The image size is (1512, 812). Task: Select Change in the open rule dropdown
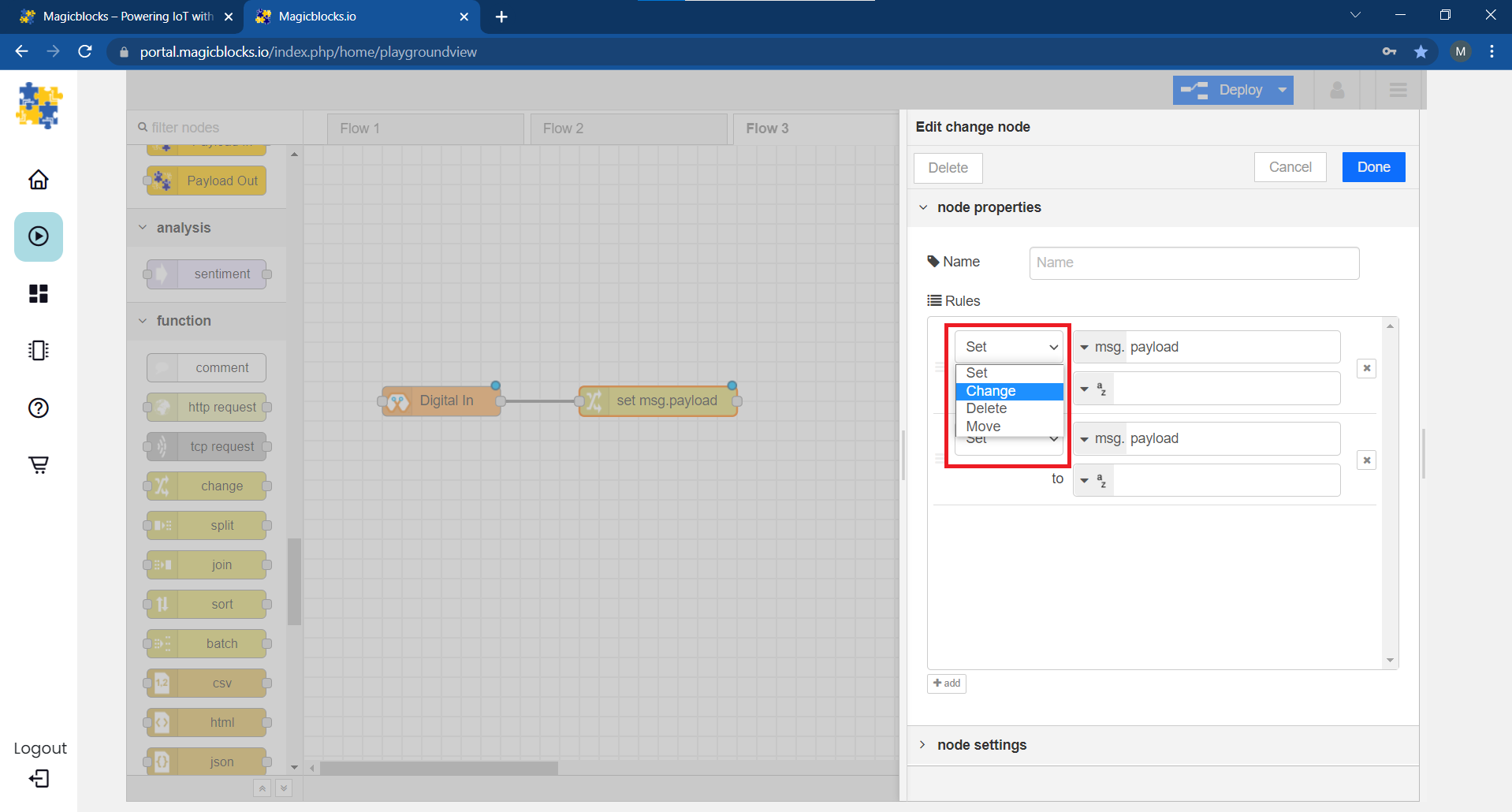coord(990,390)
